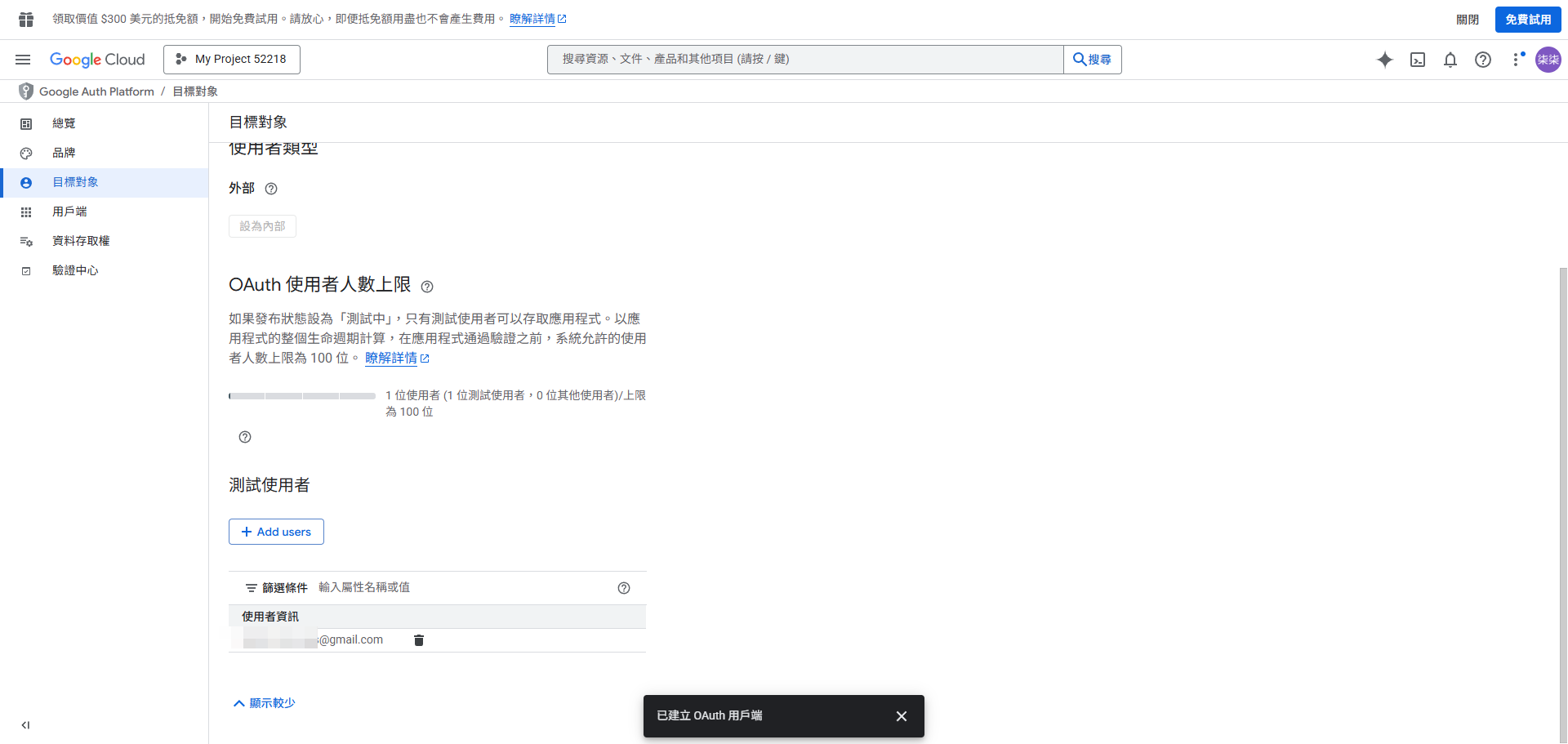Click the OAuth user quota progress bar
Viewport: 1568px width, 744px height.
coord(302,395)
